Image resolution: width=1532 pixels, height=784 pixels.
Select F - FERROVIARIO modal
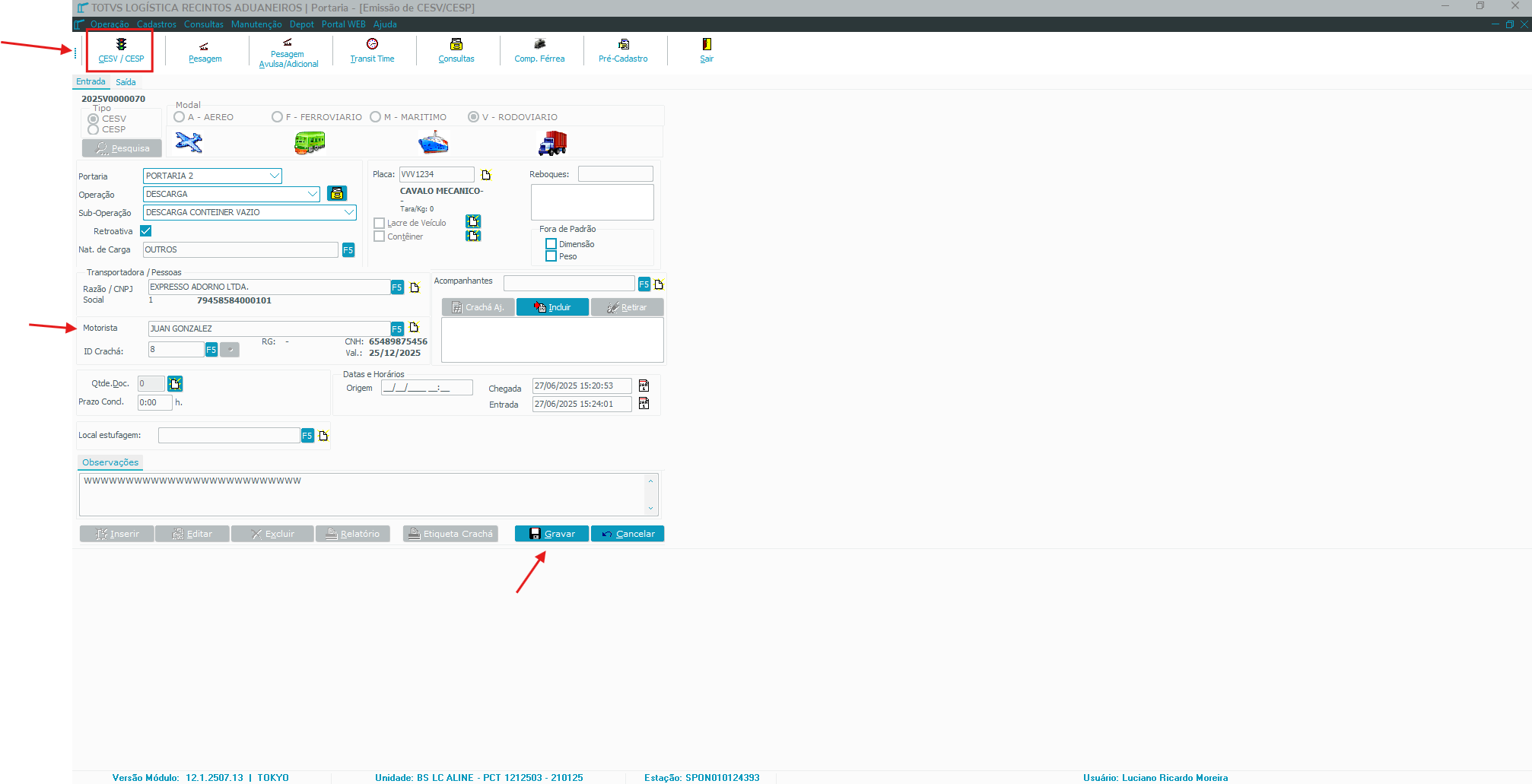coord(277,117)
